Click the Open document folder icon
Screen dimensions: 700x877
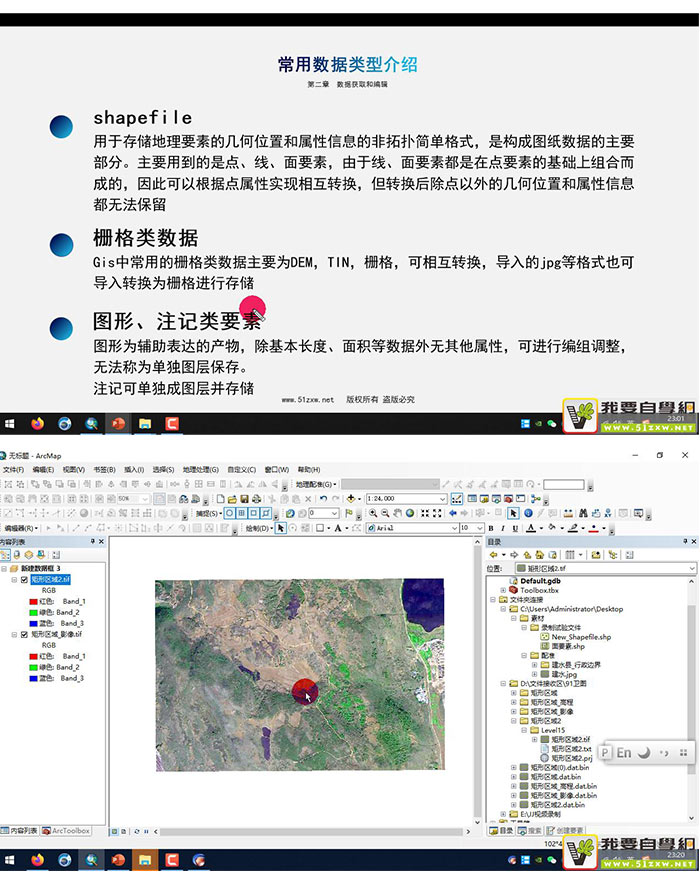pyautogui.click(x=232, y=499)
